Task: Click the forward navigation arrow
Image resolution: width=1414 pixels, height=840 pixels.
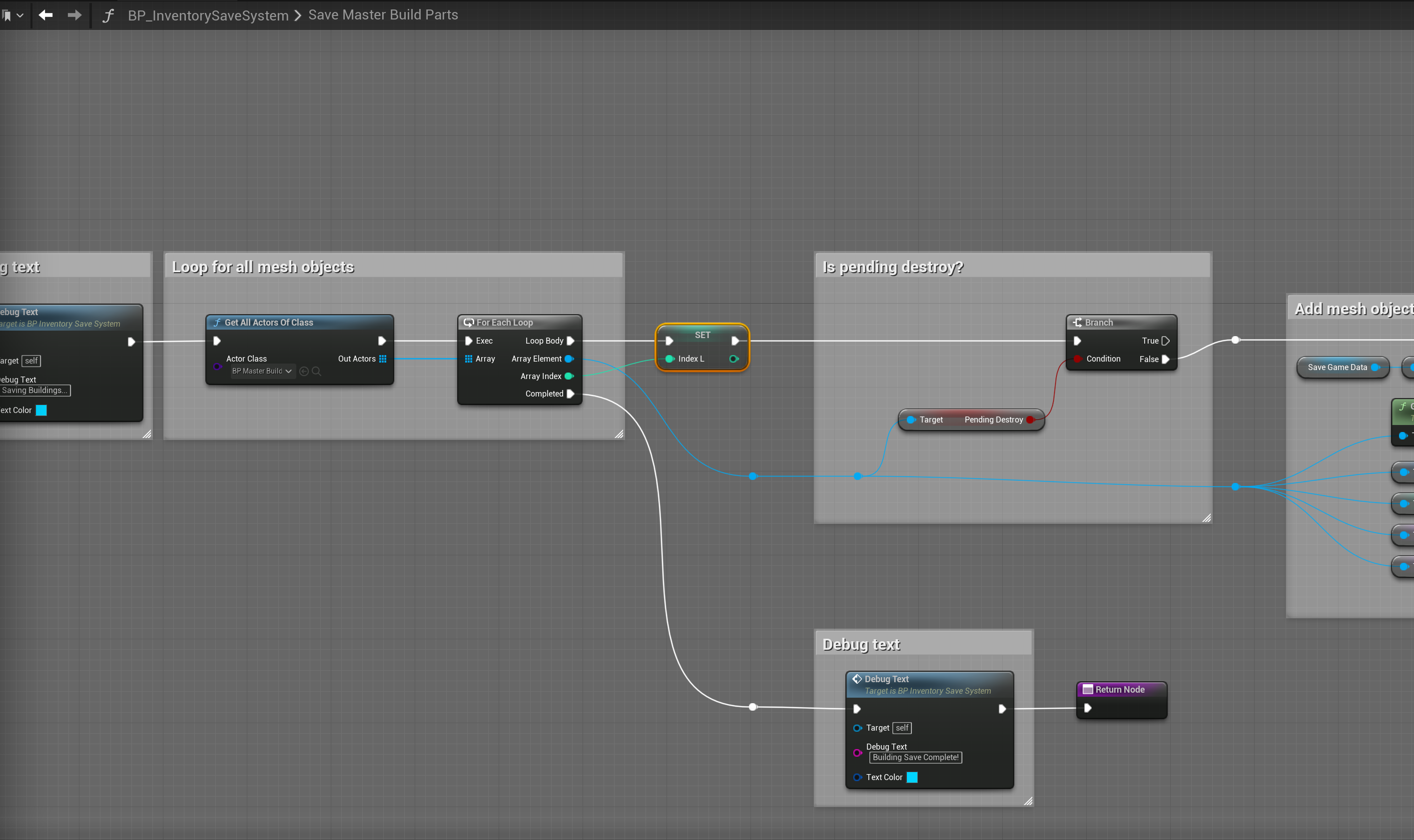Action: [x=74, y=15]
